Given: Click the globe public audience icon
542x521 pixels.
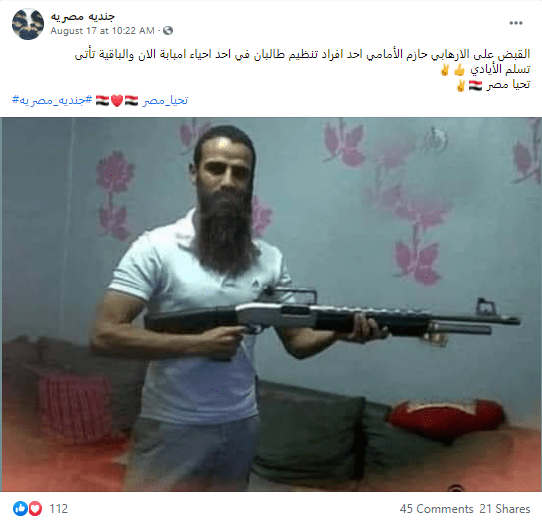Looking at the screenshot, I should click(168, 31).
